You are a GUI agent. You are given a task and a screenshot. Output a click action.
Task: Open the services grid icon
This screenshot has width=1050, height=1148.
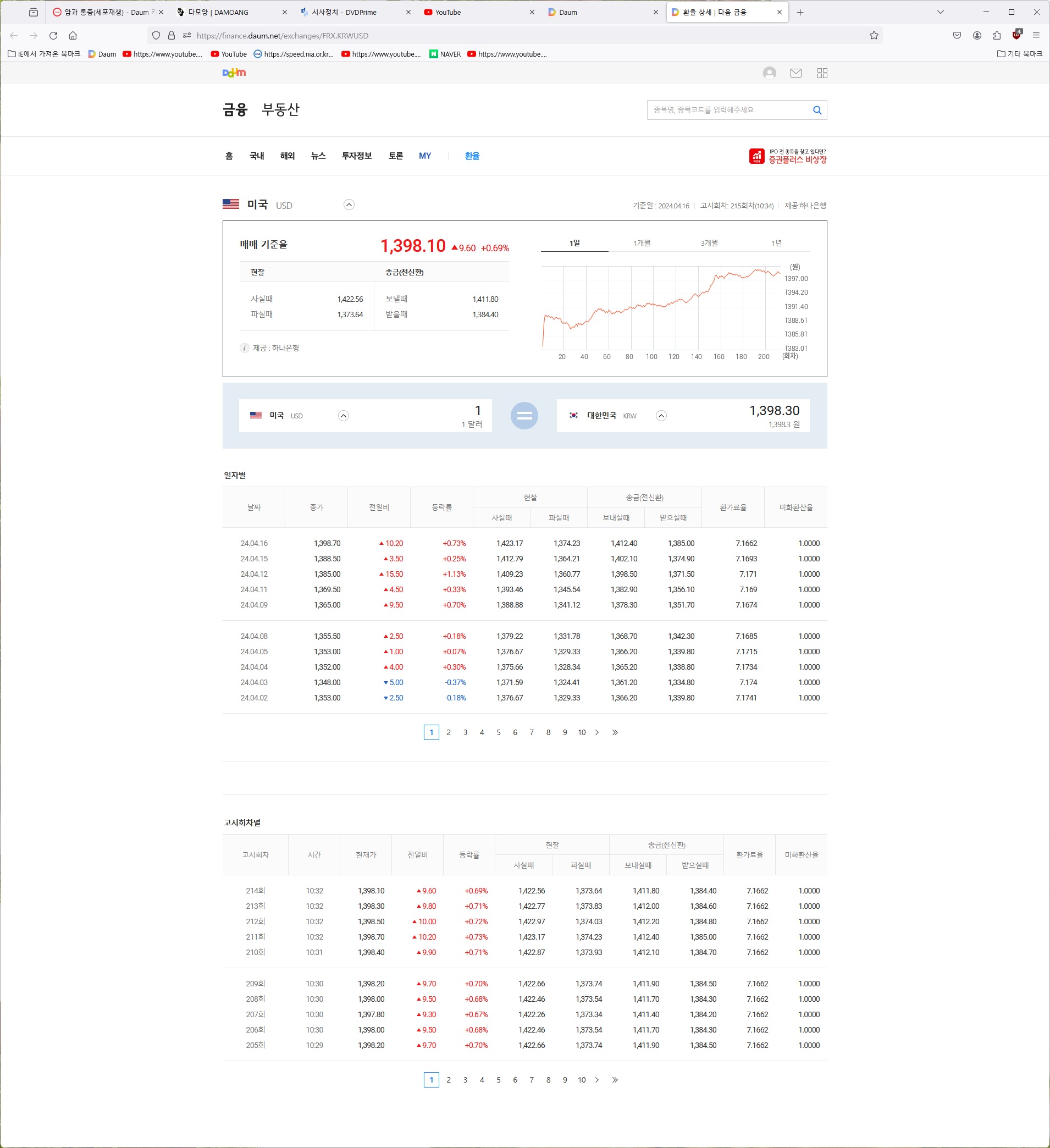822,73
